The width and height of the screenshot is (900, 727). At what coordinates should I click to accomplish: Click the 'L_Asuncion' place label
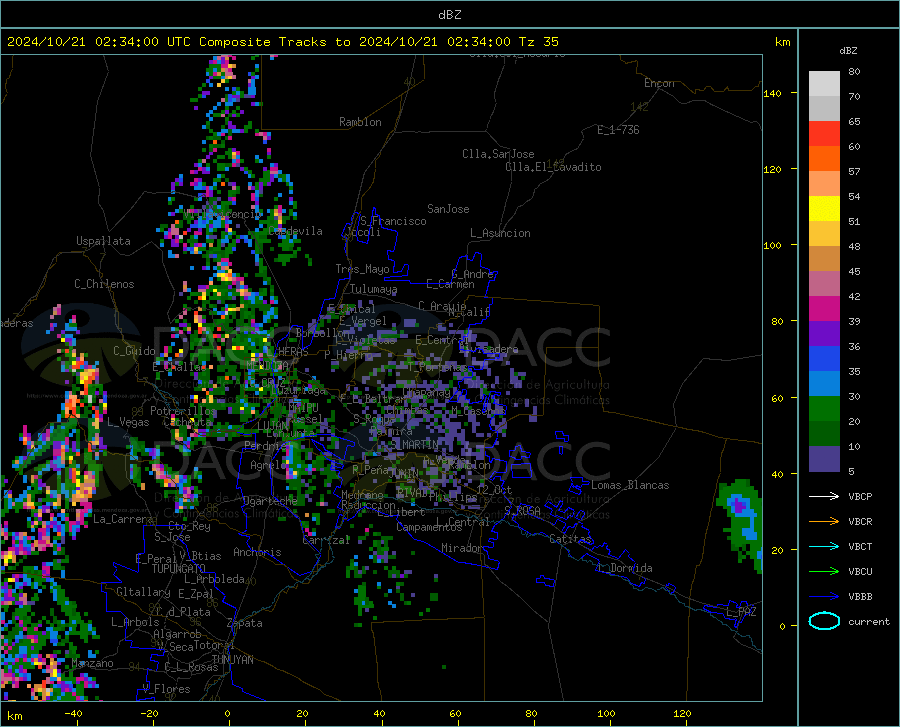(500, 233)
